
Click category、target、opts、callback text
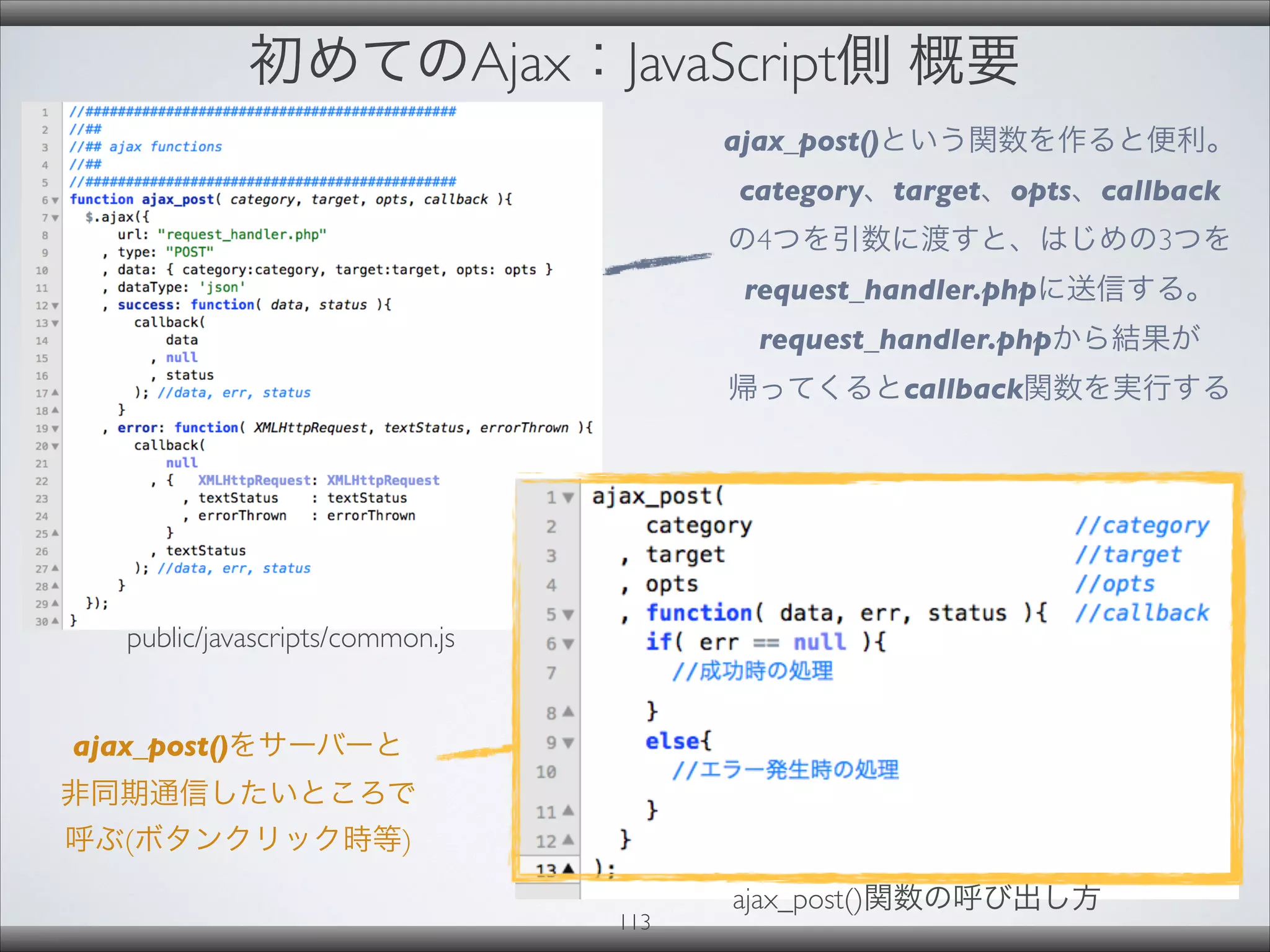pyautogui.click(x=980, y=191)
